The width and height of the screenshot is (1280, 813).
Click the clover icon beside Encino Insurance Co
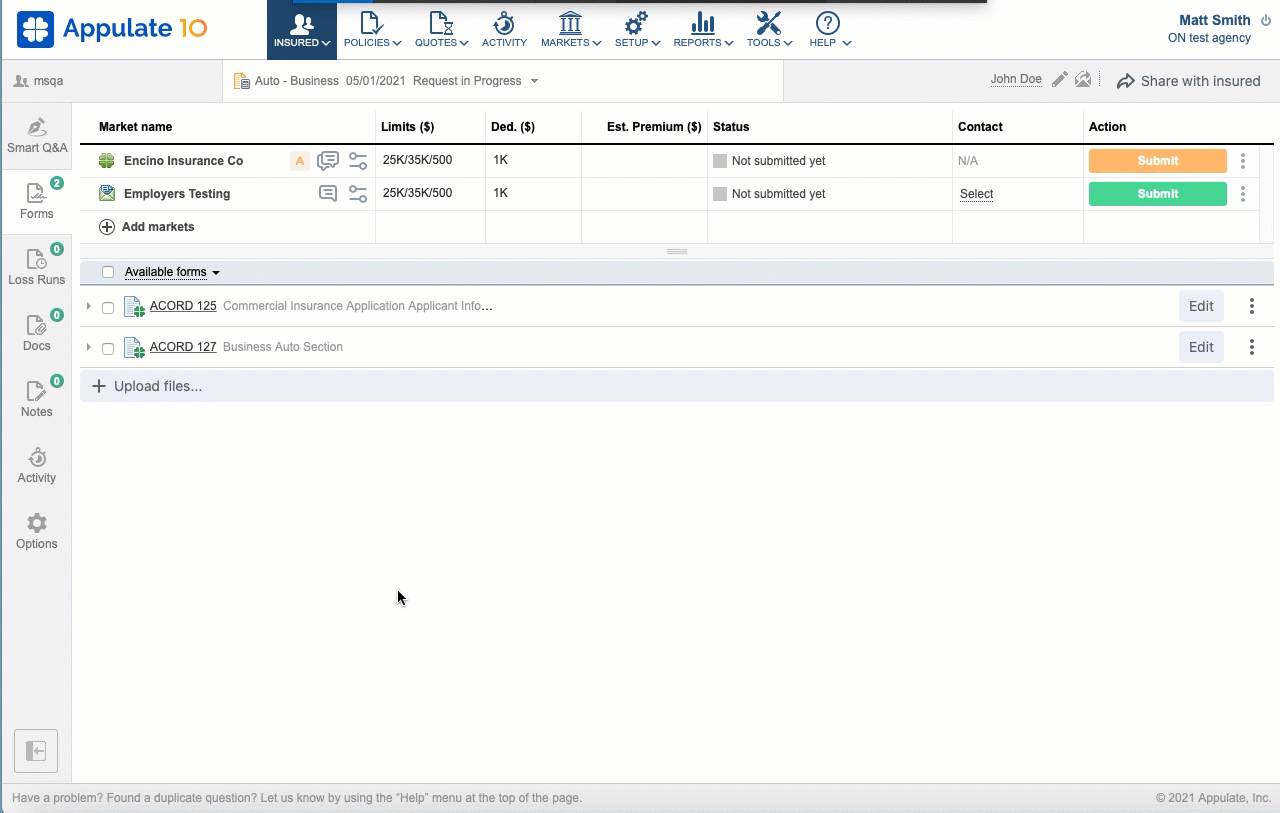point(107,161)
